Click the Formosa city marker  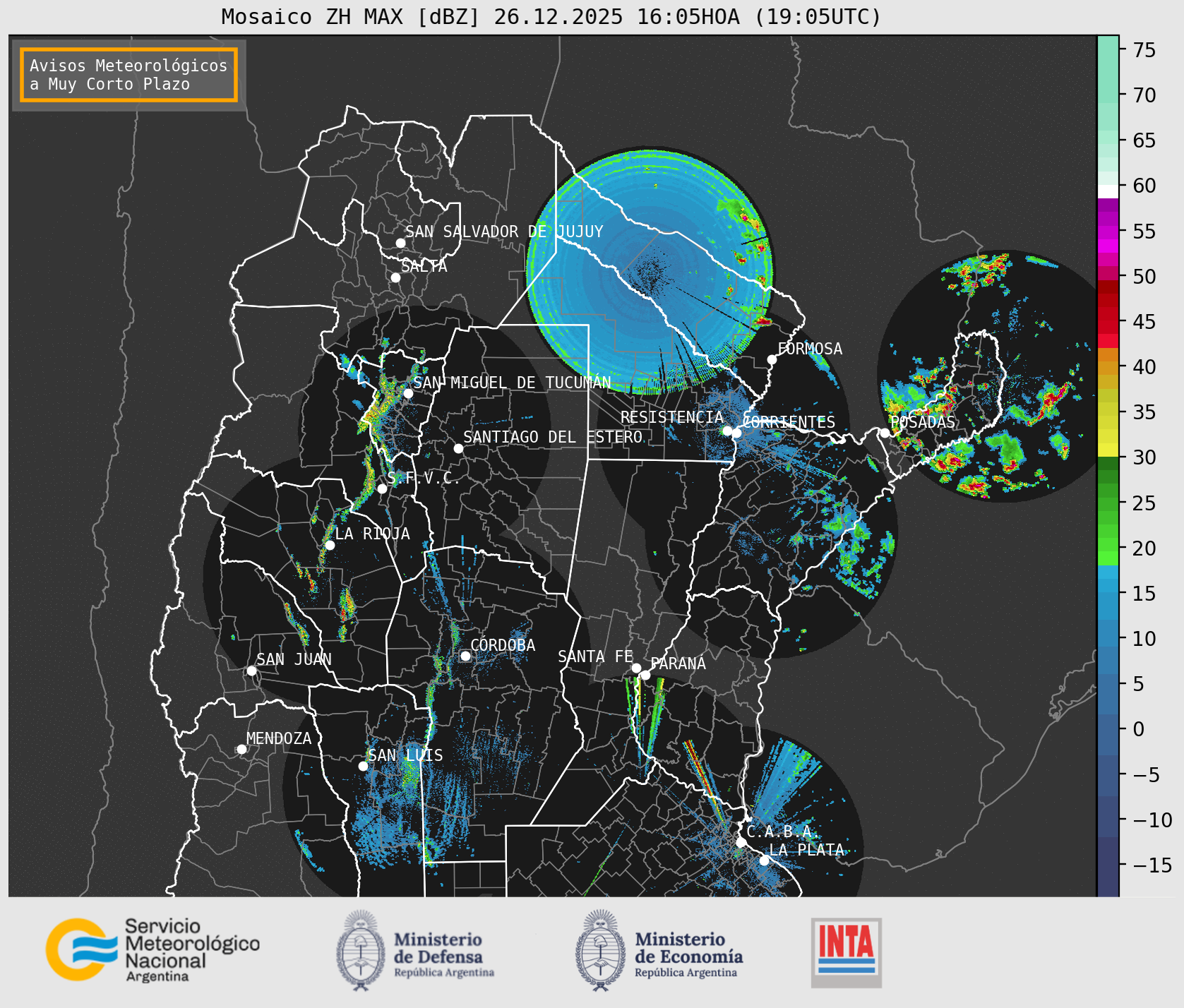coord(772,359)
